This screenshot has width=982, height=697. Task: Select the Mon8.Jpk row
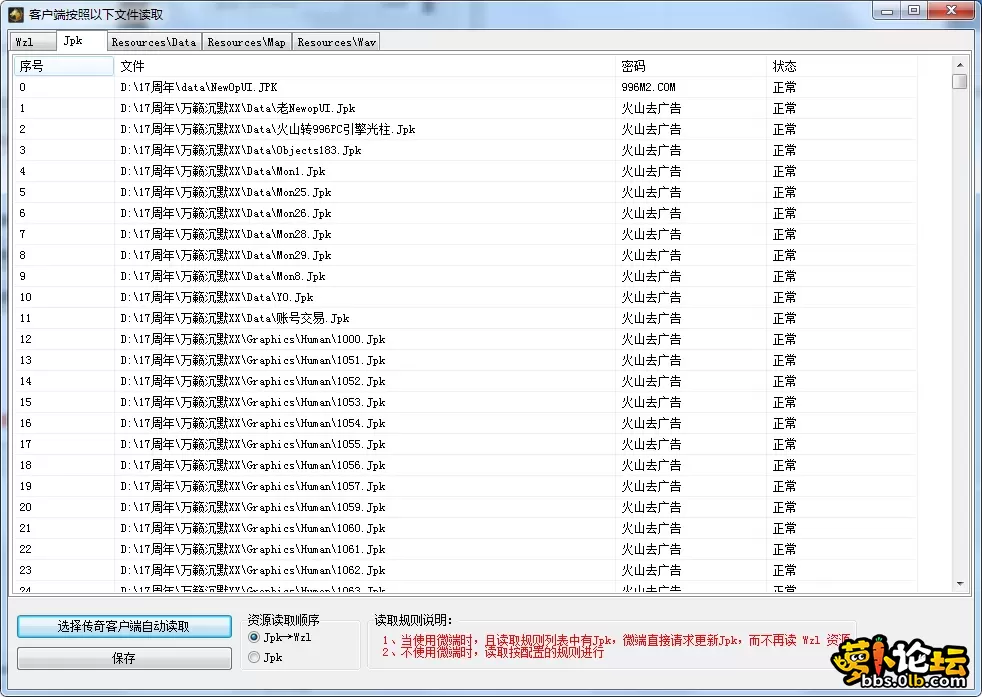pos(300,276)
